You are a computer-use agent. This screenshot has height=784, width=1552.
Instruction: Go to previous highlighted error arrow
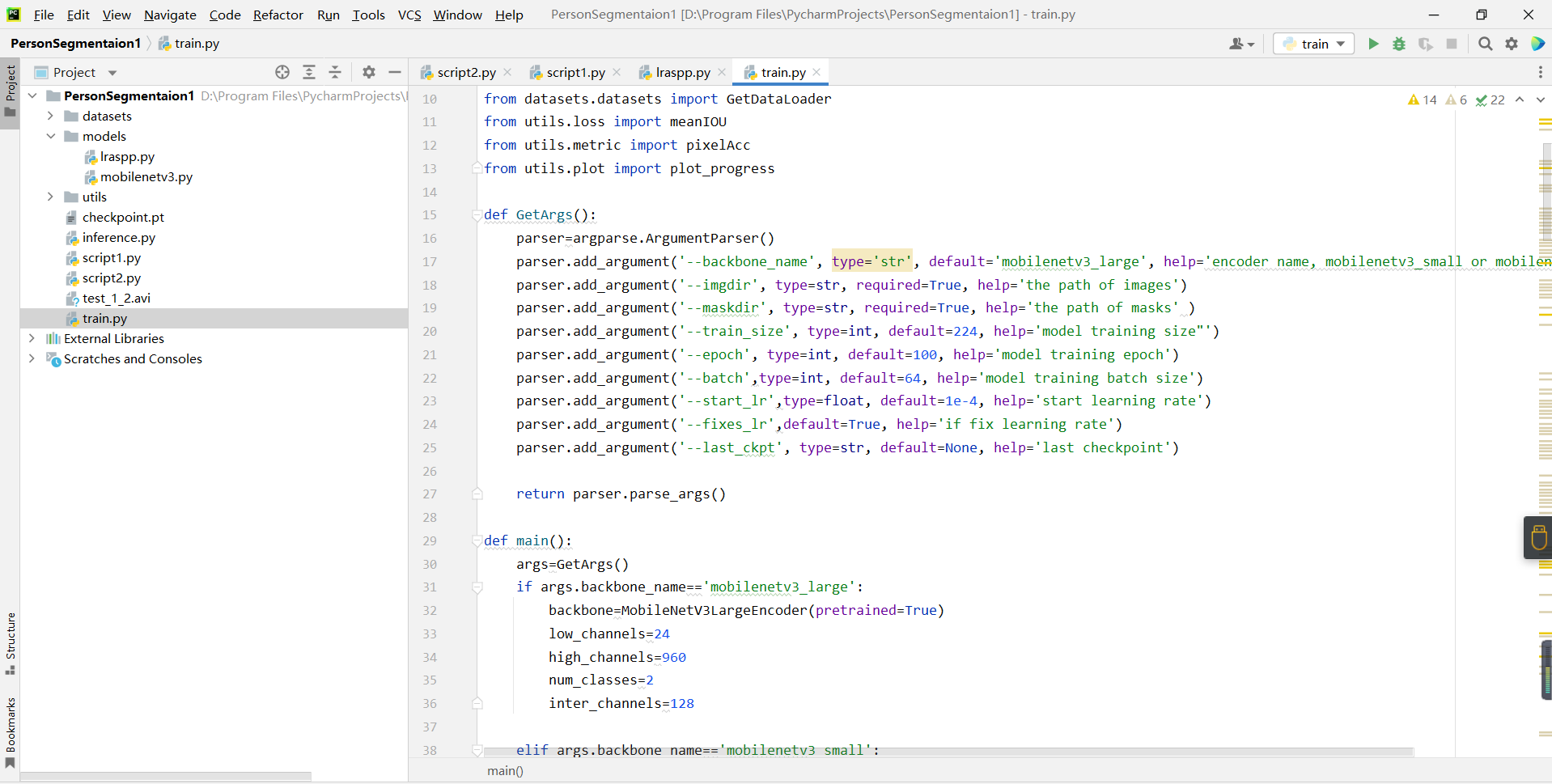coord(1520,100)
